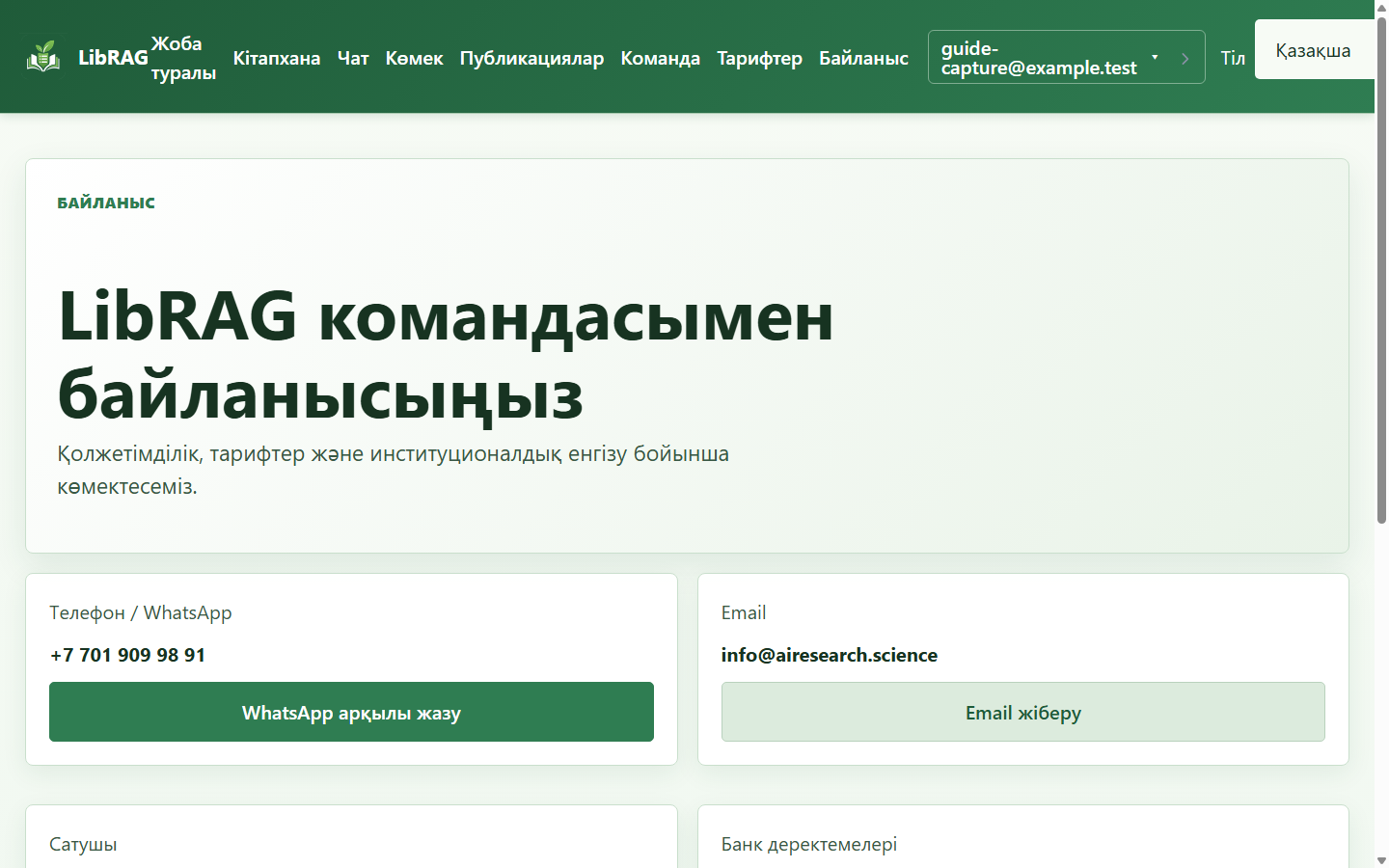Click the page vertical scrollbar thumb
This screenshot has height=868, width=1389.
[1381, 270]
